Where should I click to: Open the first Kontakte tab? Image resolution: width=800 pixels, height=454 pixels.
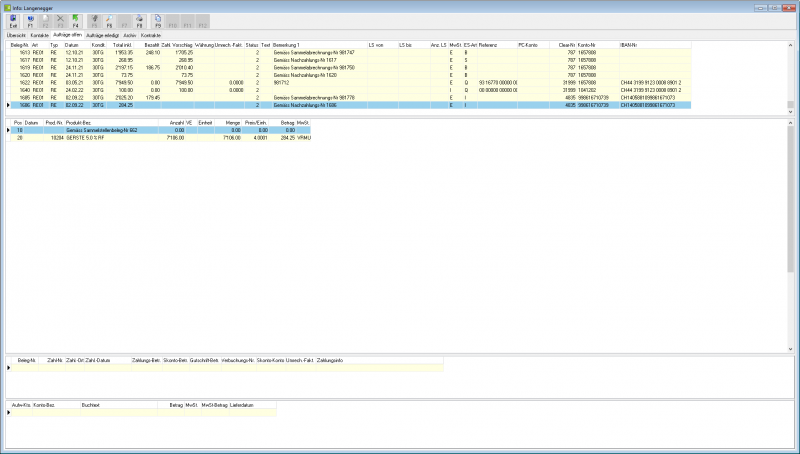[39, 35]
